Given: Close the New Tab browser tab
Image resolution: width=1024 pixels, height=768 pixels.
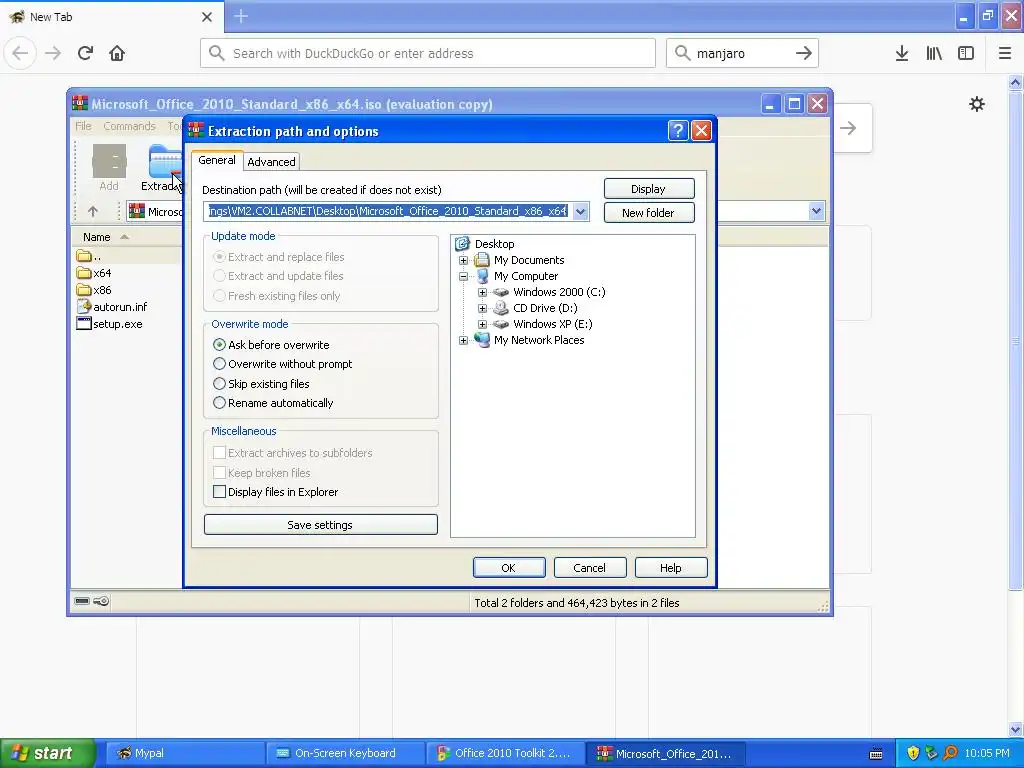Looking at the screenshot, I should 207,17.
